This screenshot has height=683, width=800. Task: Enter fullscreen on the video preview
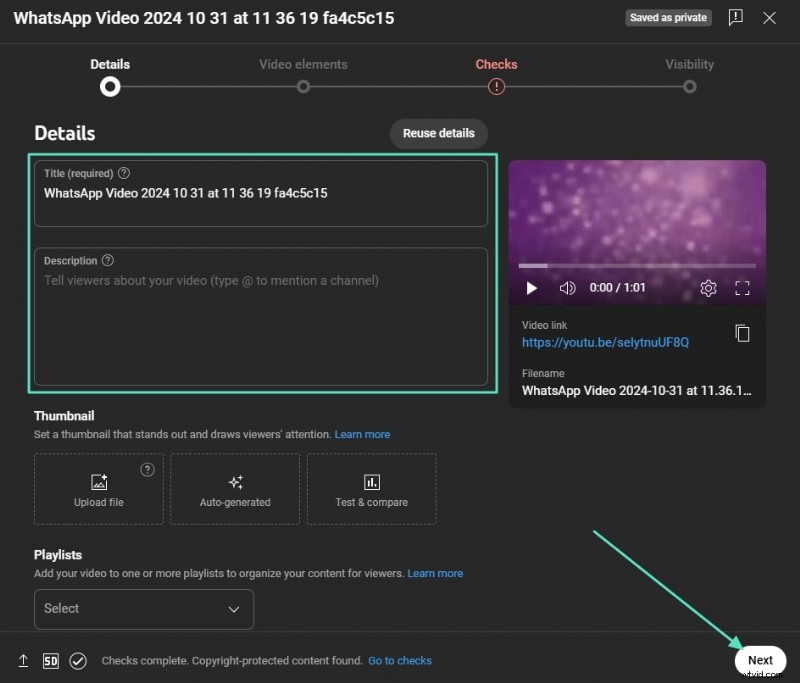(743, 288)
